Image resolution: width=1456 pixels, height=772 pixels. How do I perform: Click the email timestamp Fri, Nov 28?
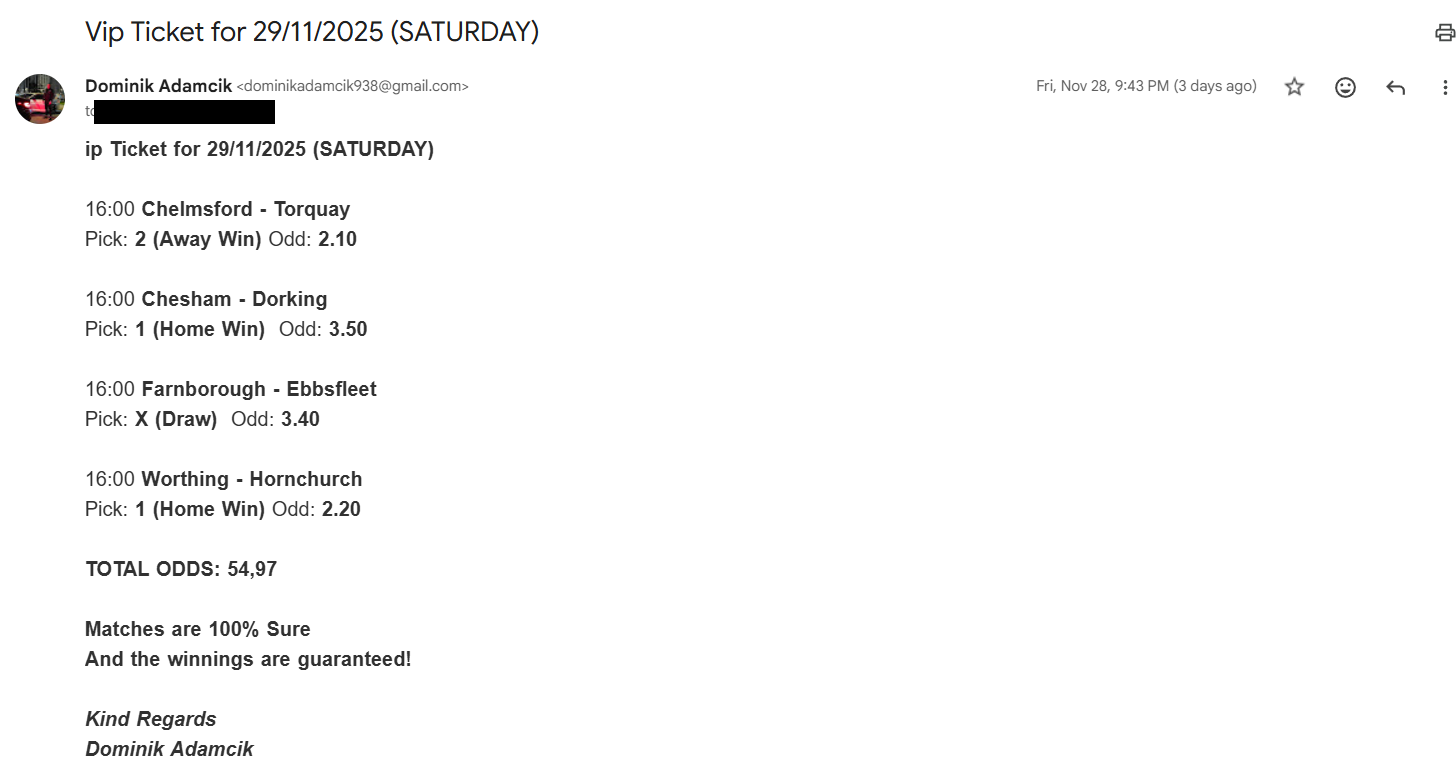coord(1146,86)
